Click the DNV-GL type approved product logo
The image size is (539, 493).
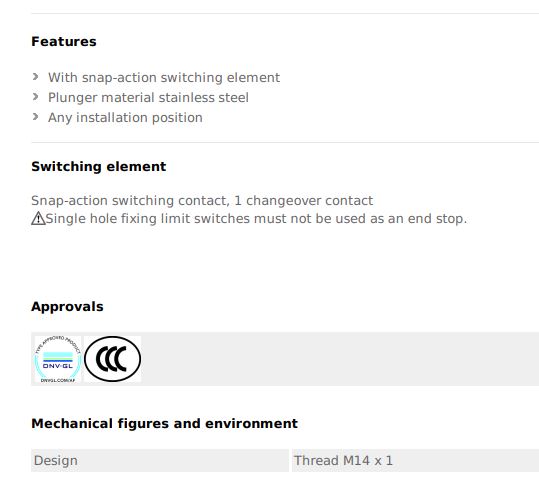(x=58, y=359)
